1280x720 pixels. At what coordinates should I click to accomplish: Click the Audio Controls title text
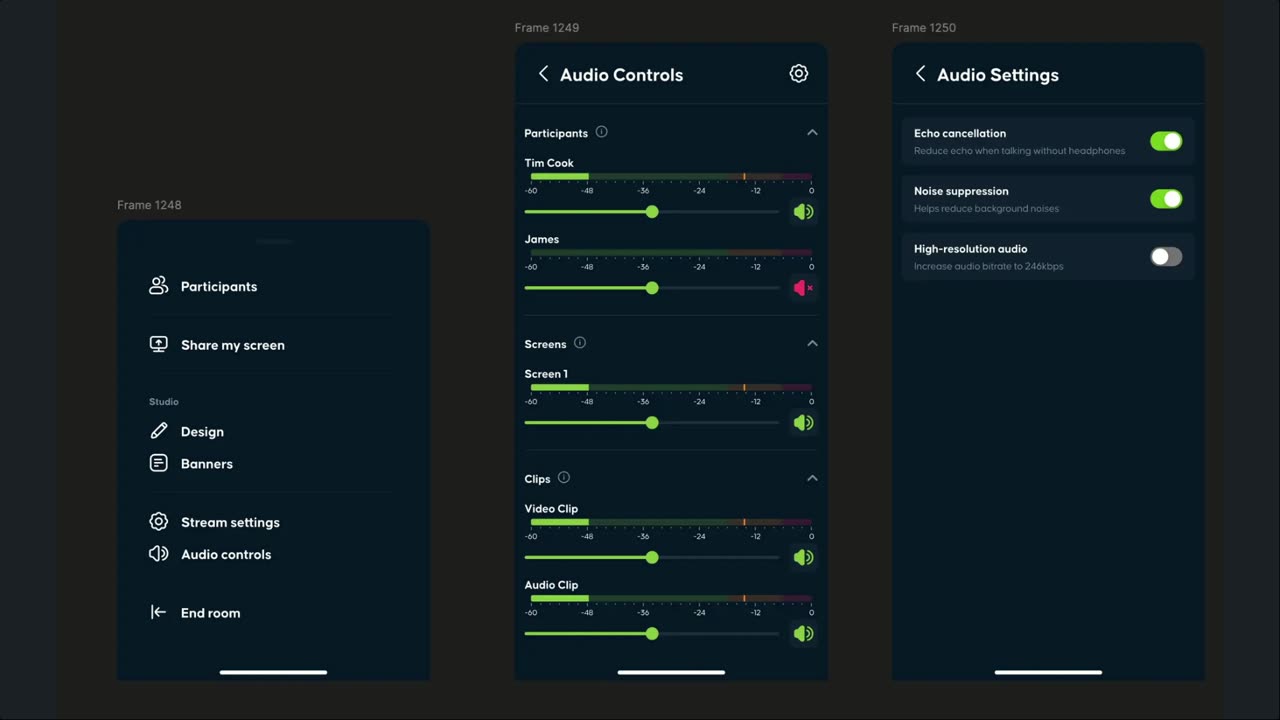621,75
